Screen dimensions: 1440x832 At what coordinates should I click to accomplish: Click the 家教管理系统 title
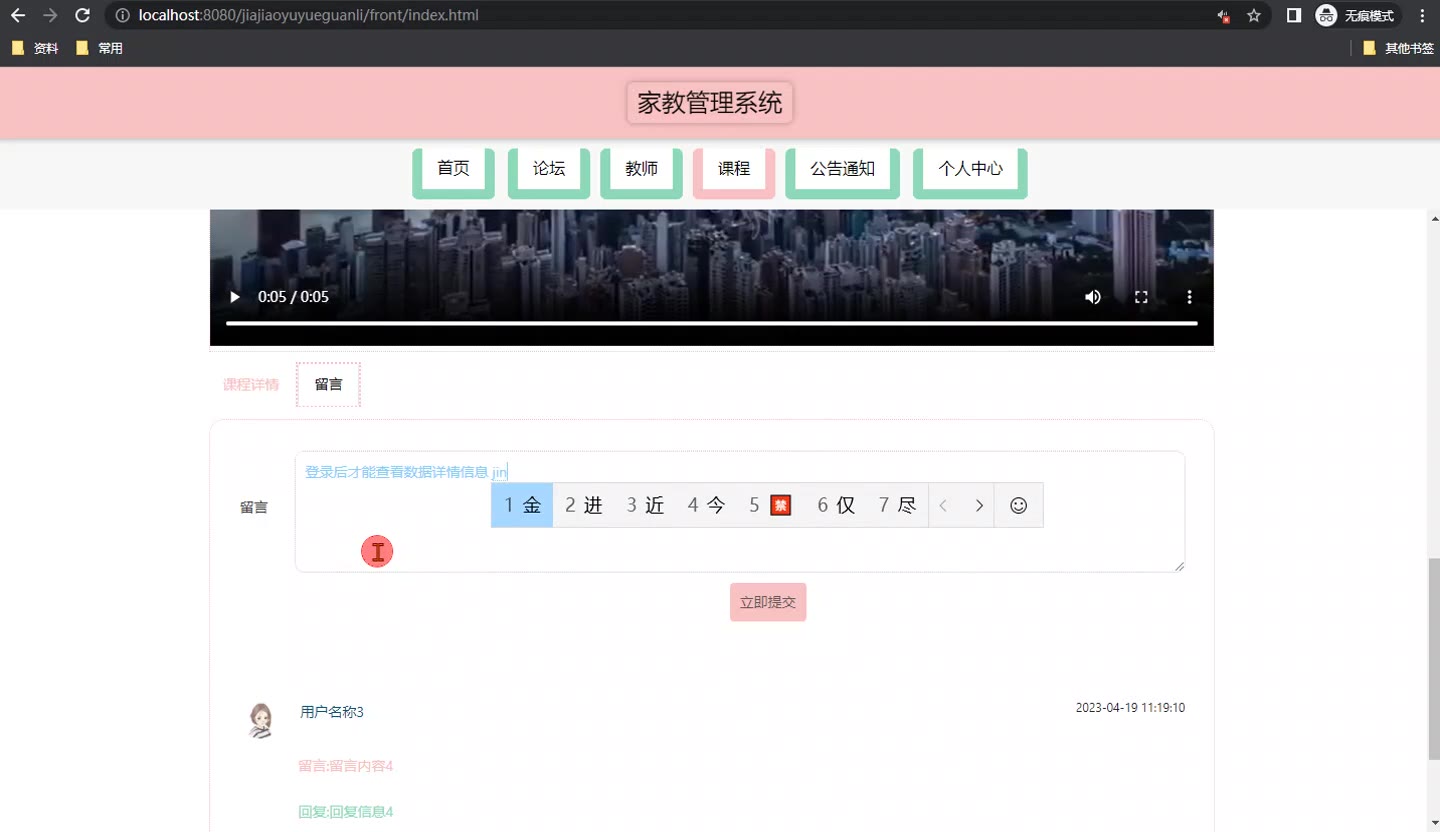click(x=710, y=103)
